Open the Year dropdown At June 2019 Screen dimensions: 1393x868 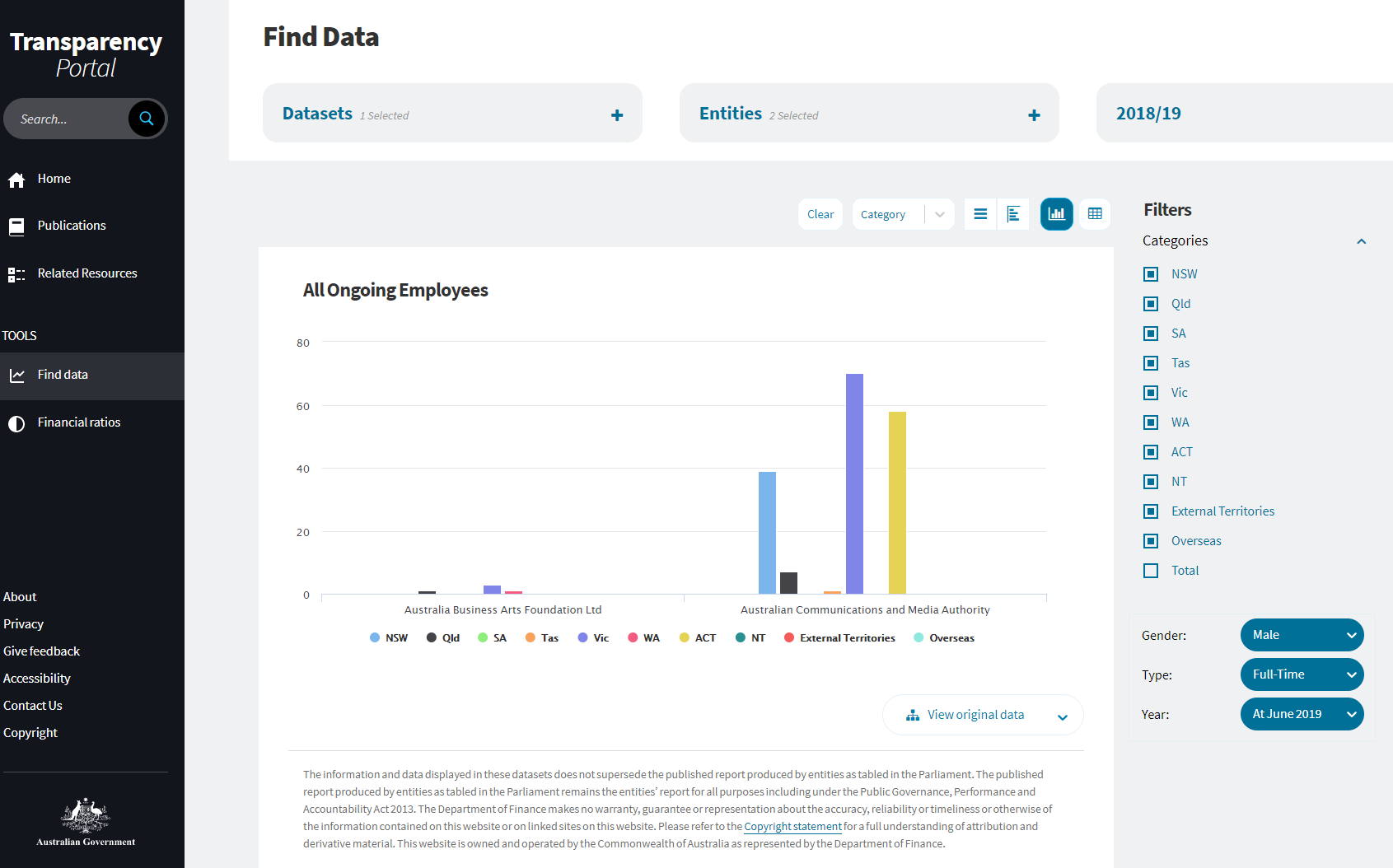click(1302, 714)
